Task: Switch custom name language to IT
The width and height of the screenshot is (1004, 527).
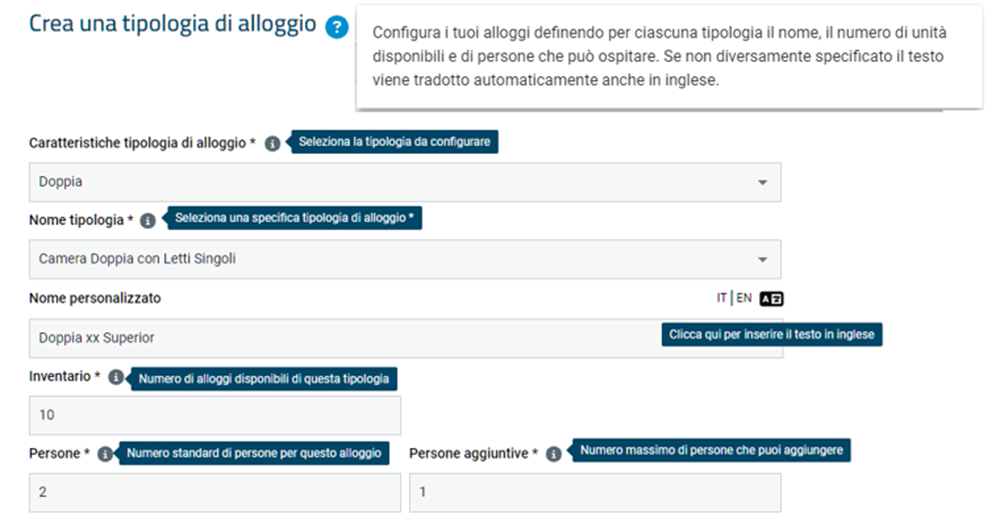Action: point(722,298)
